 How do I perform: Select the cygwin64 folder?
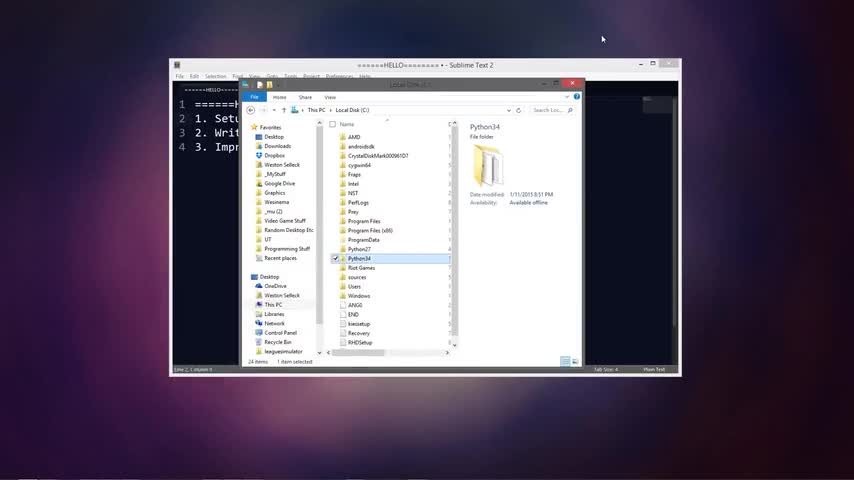tap(359, 165)
